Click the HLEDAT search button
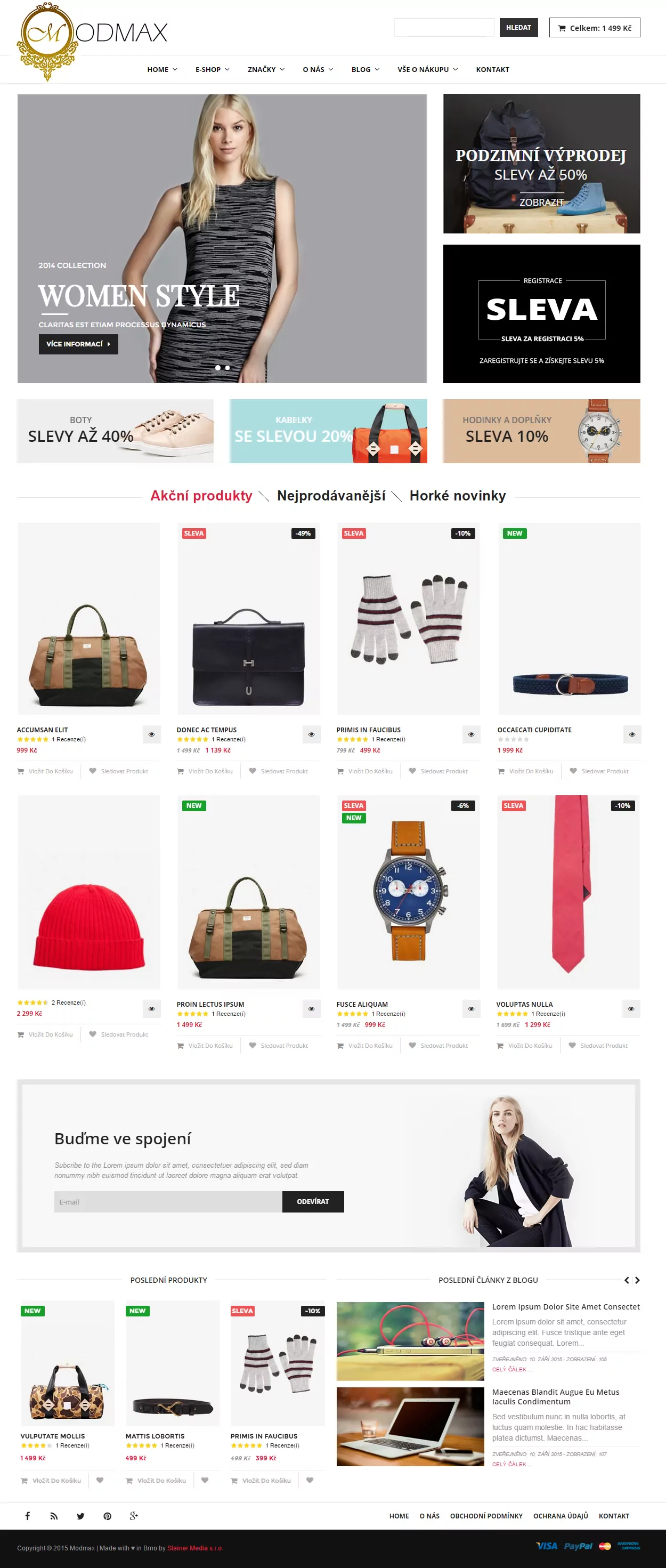666x1568 pixels. [x=518, y=27]
